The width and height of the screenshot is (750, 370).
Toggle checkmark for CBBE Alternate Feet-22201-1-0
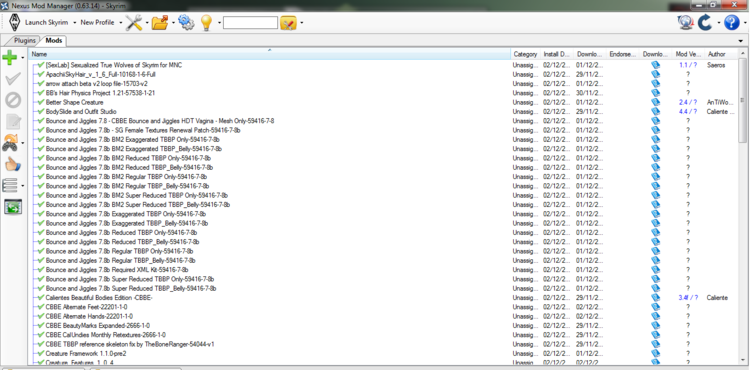tap(41, 306)
